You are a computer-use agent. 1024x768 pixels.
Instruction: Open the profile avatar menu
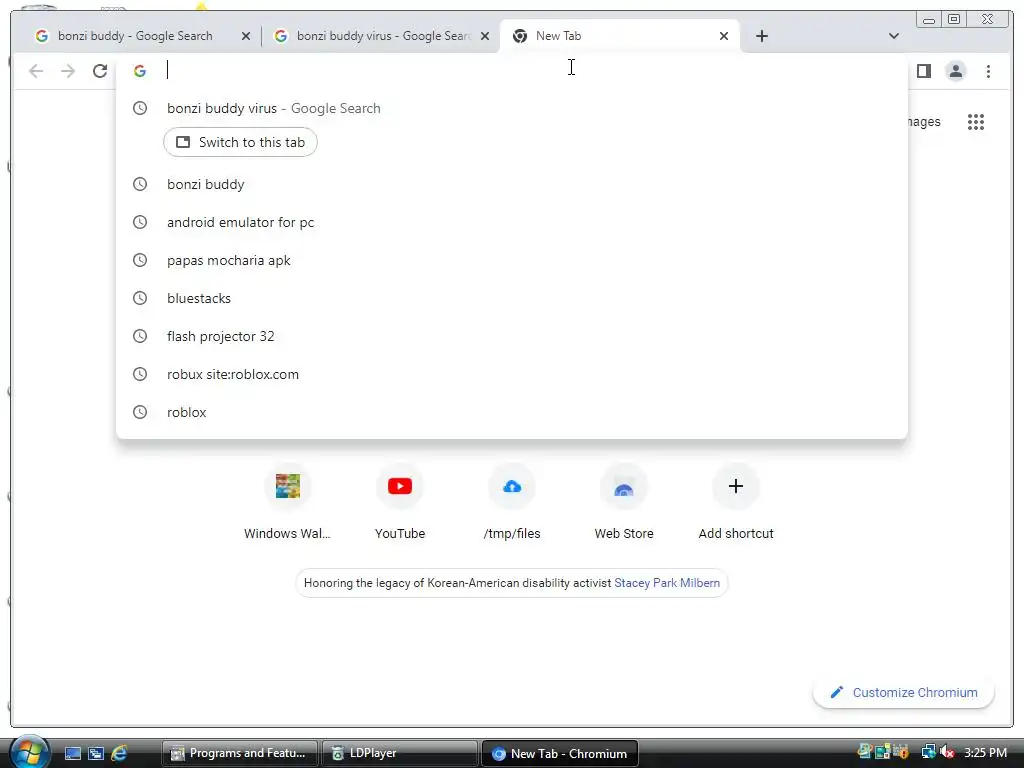click(x=955, y=71)
